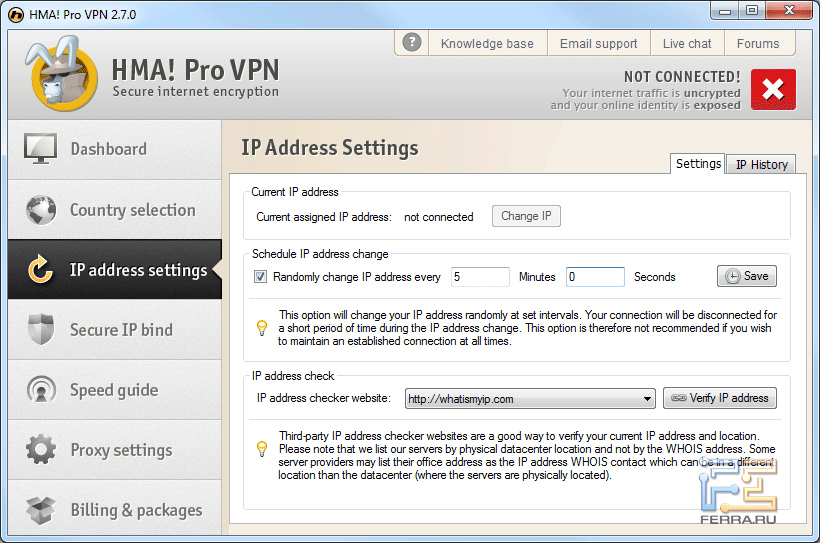
Task: Click the Billing & packages box icon
Action: click(42, 510)
